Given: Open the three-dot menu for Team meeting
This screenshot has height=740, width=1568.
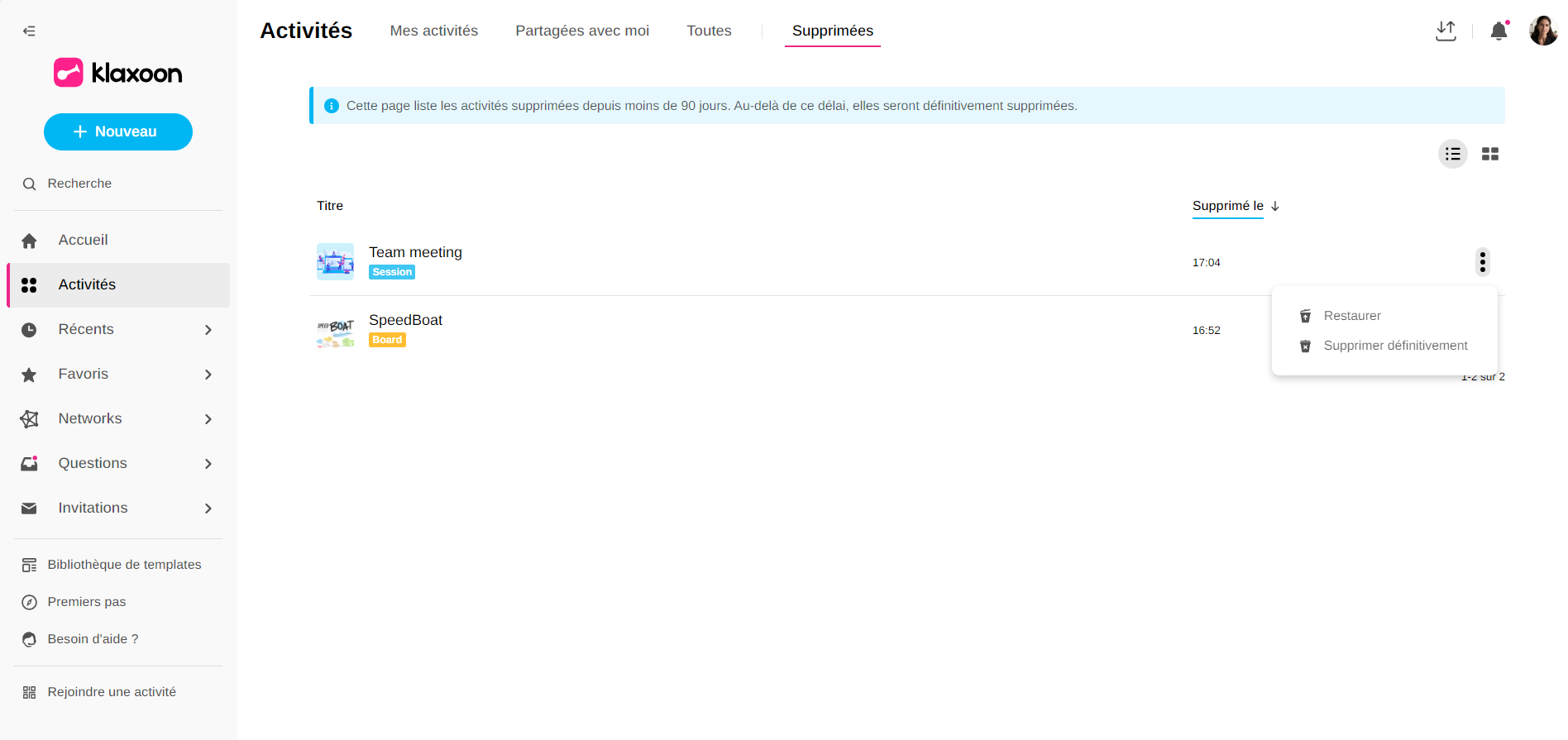Looking at the screenshot, I should point(1482,262).
